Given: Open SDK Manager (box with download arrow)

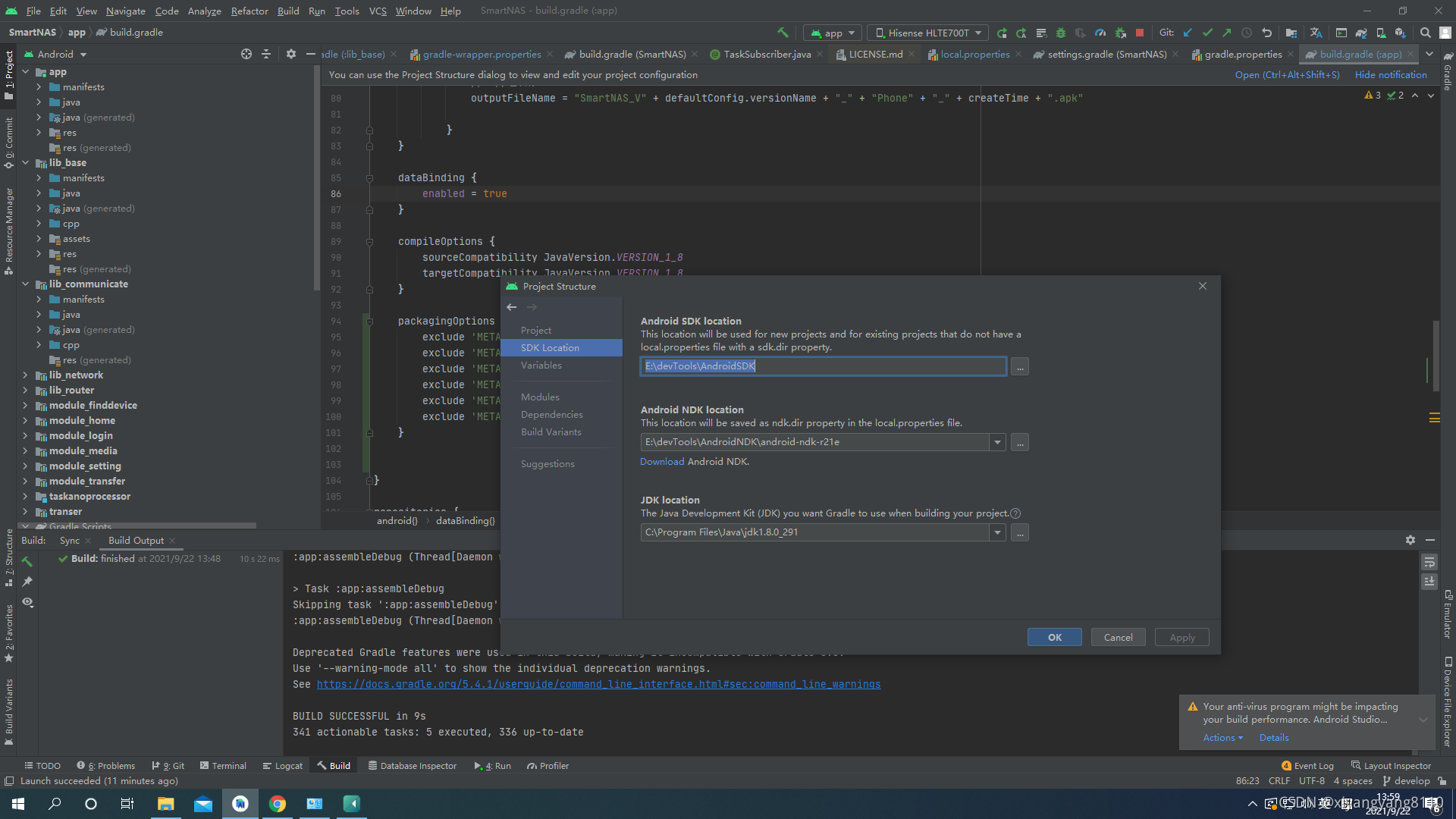Looking at the screenshot, I should pos(1402,33).
